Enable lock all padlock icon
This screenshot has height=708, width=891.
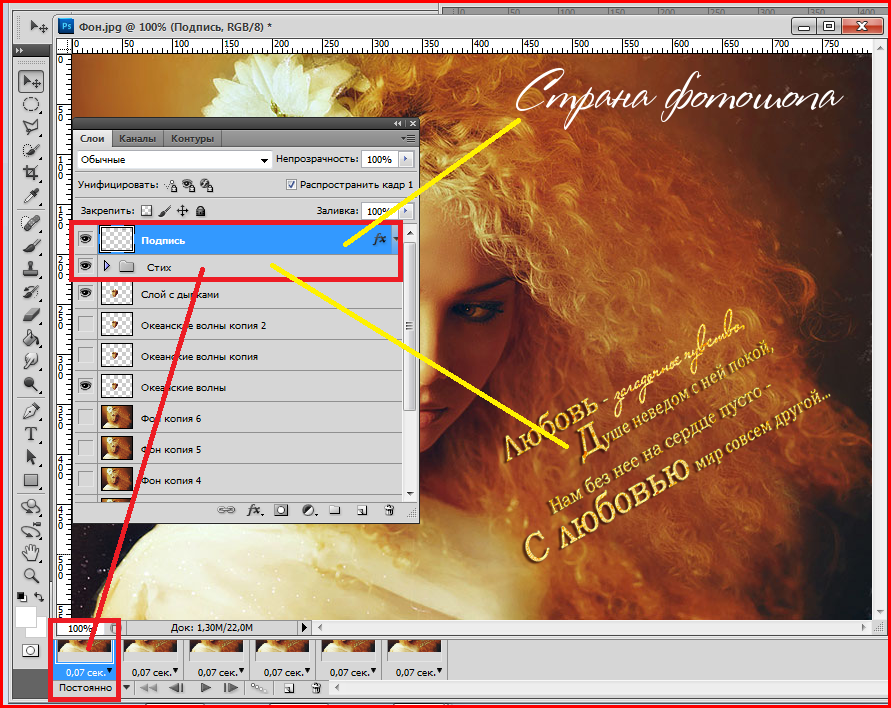[200, 211]
